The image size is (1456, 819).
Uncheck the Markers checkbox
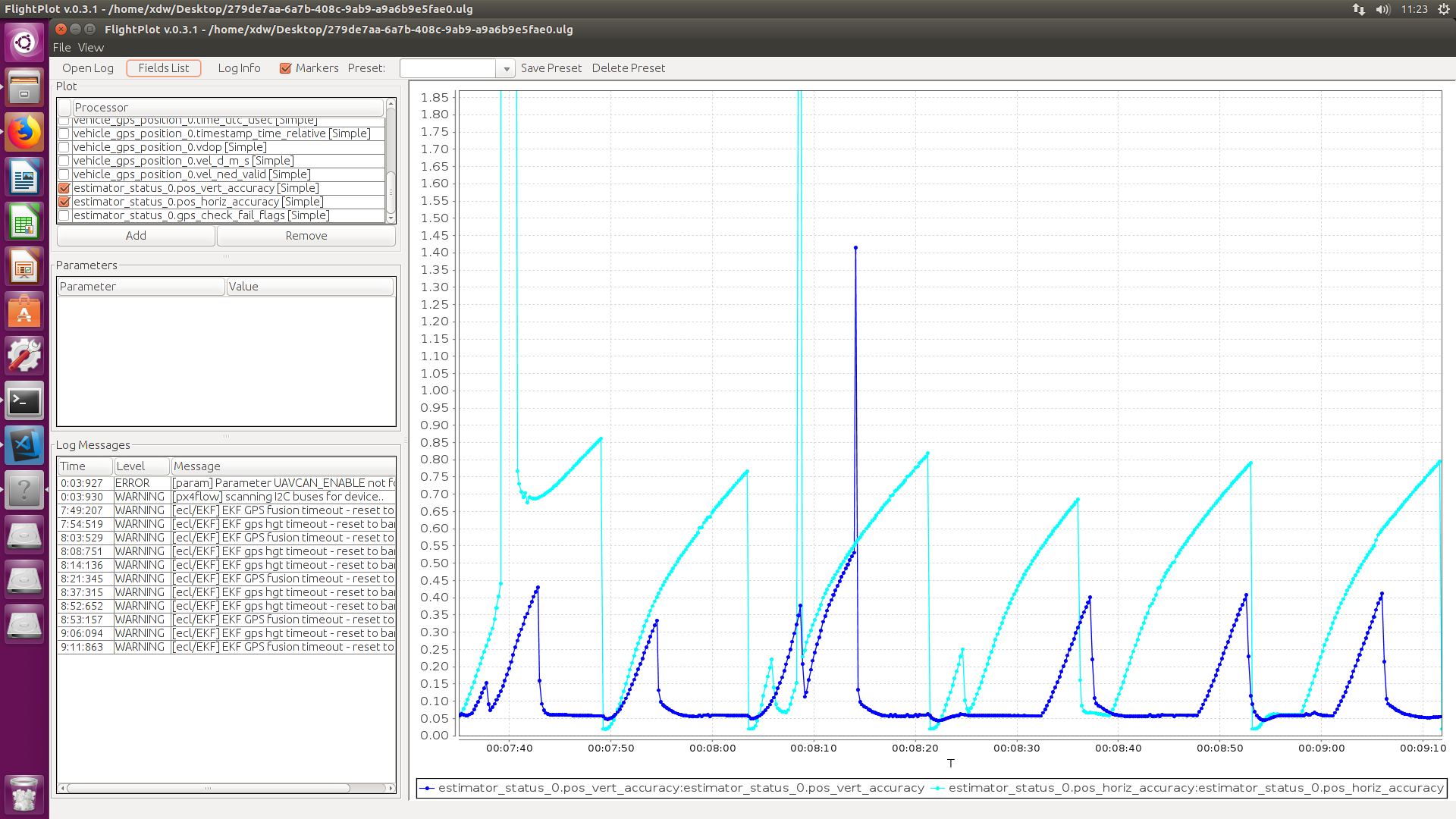point(286,68)
